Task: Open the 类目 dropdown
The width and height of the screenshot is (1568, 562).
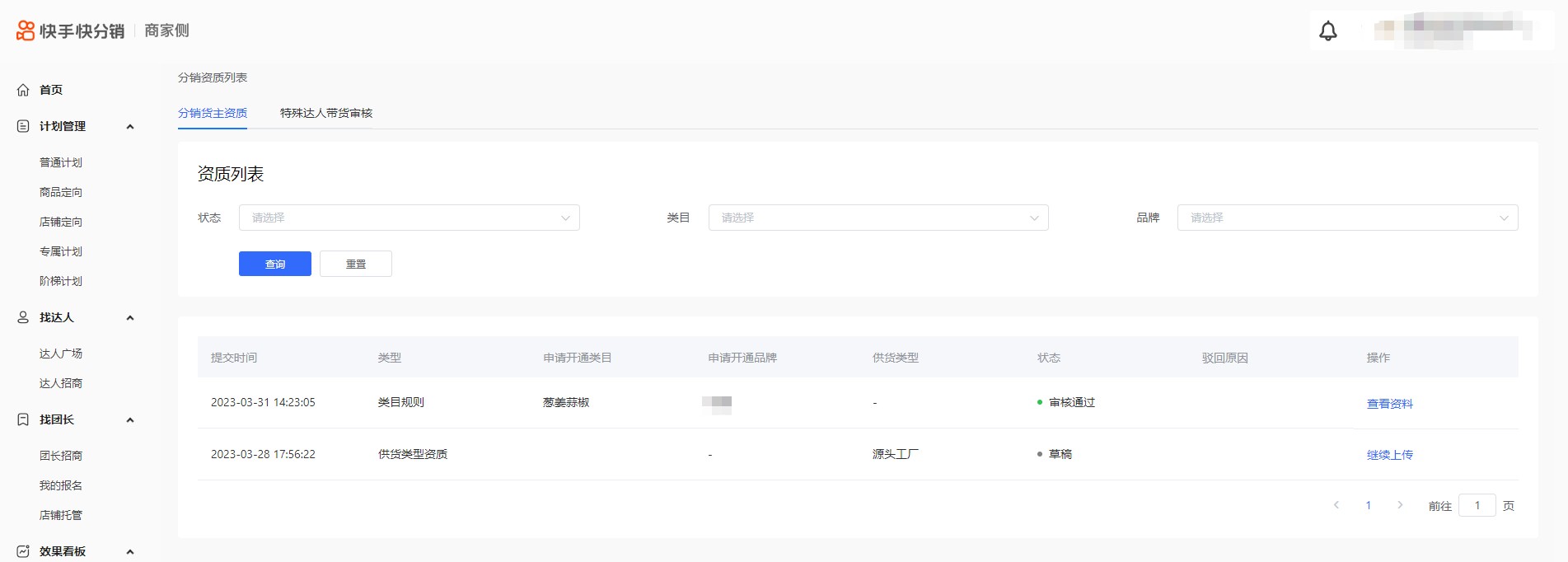Action: 878,218
